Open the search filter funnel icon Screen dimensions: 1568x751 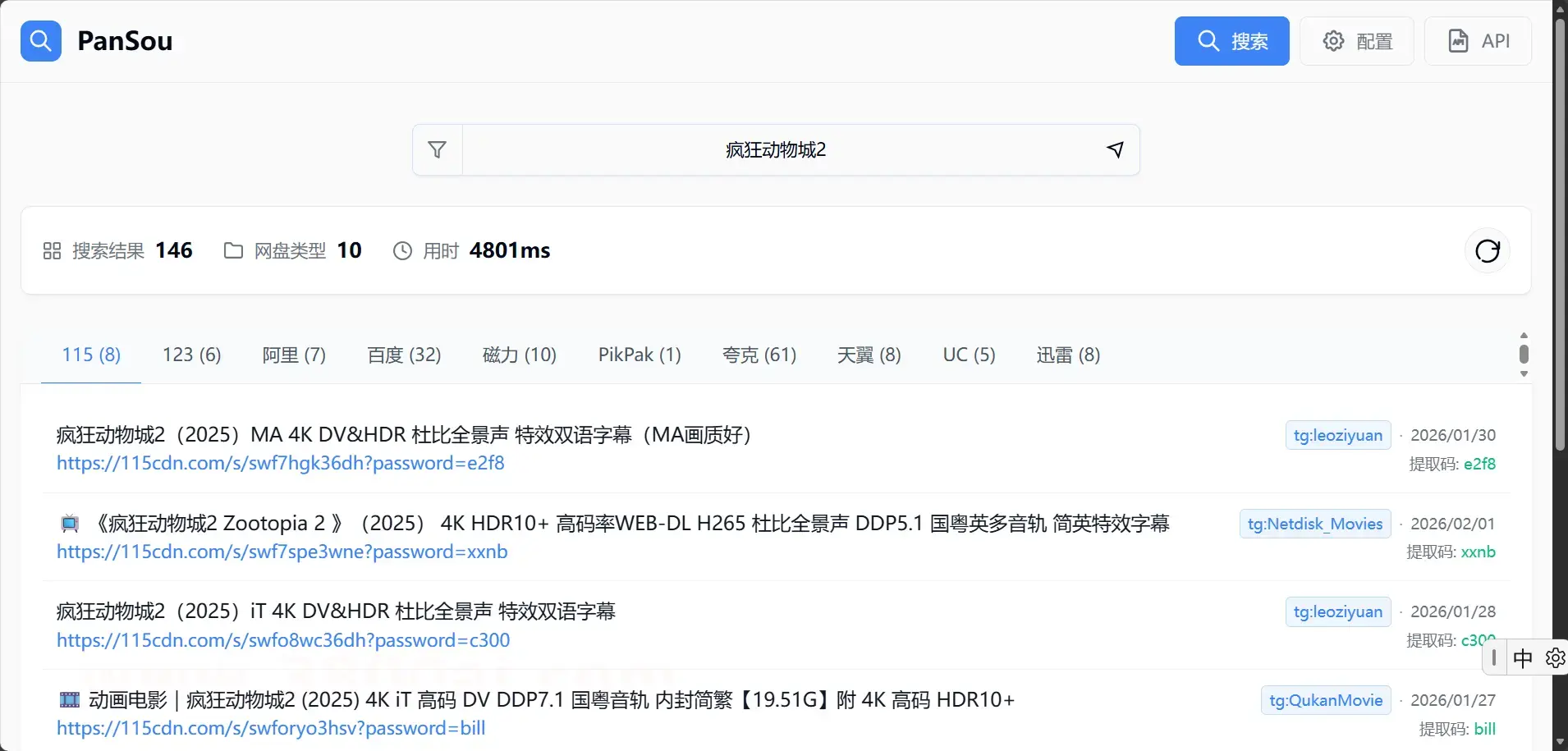438,149
